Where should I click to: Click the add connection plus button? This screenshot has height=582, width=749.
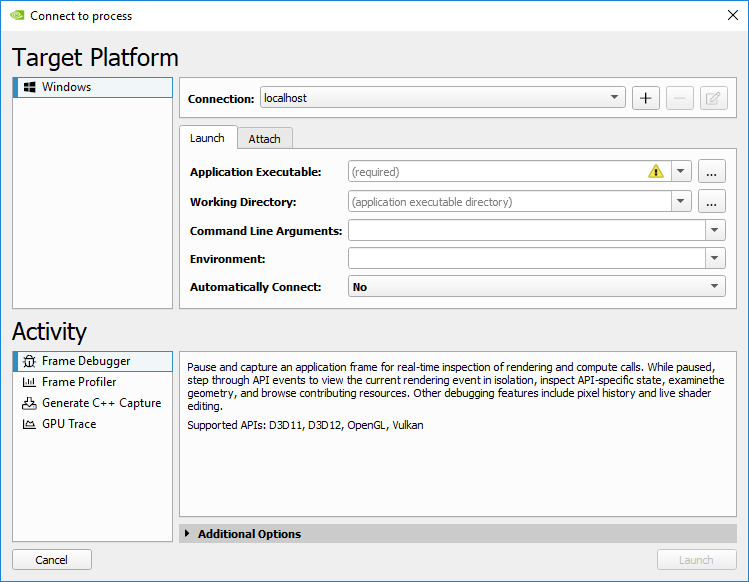(645, 98)
